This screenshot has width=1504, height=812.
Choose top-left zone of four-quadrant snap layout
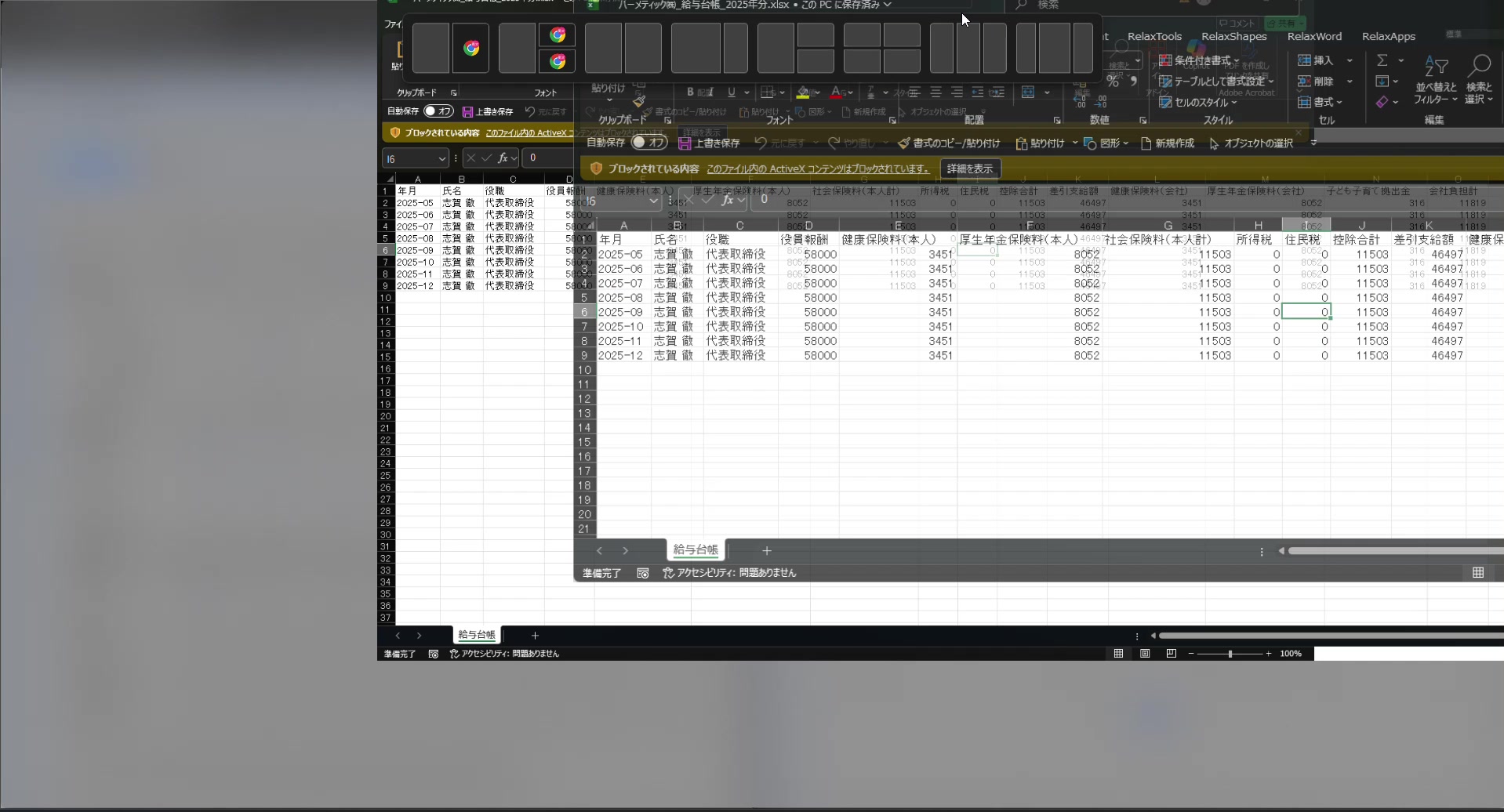(862, 35)
